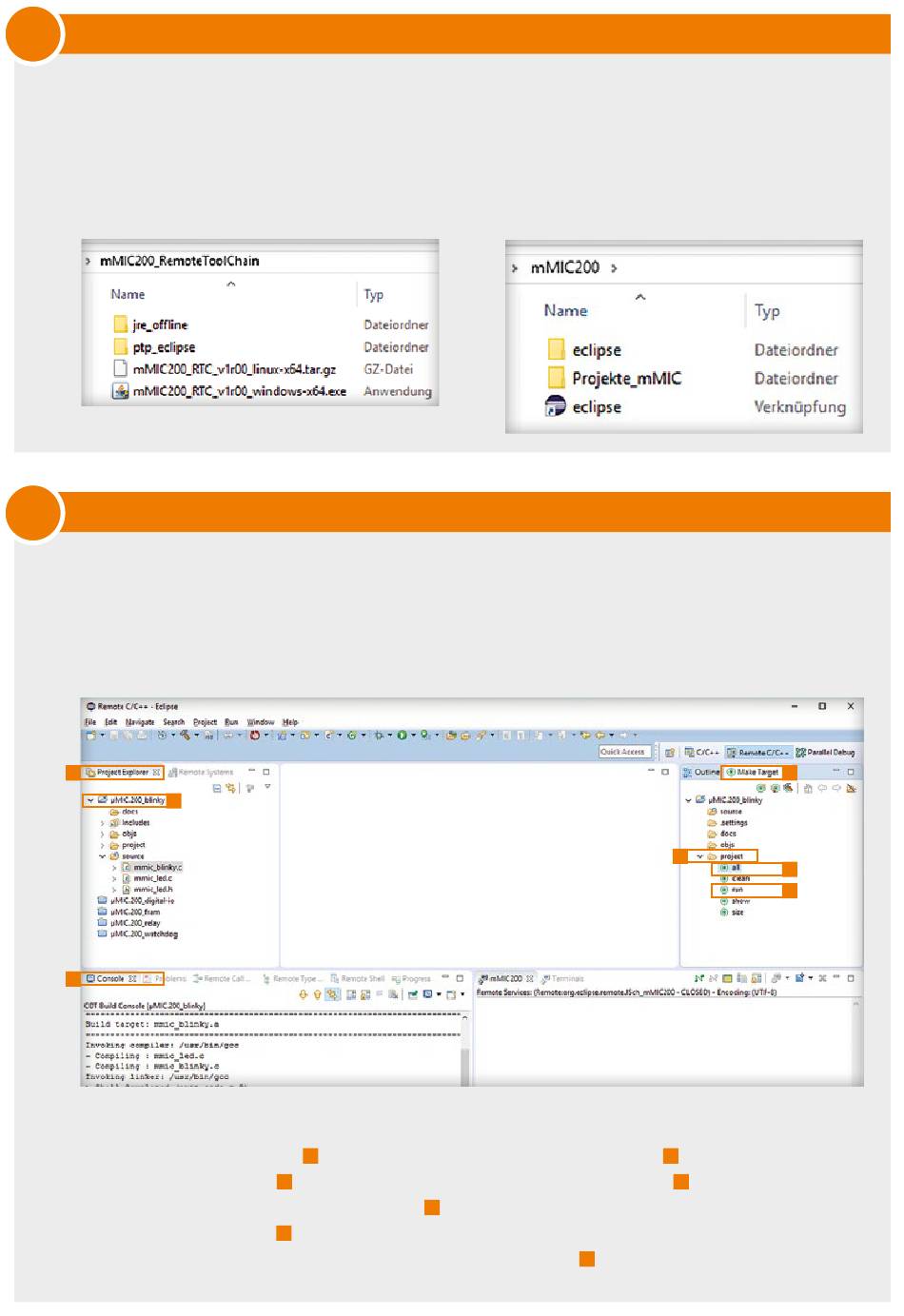Viewport: 904px width, 1316px height.
Task: Click the mMIC200 breadcrumb path
Action: point(565,267)
